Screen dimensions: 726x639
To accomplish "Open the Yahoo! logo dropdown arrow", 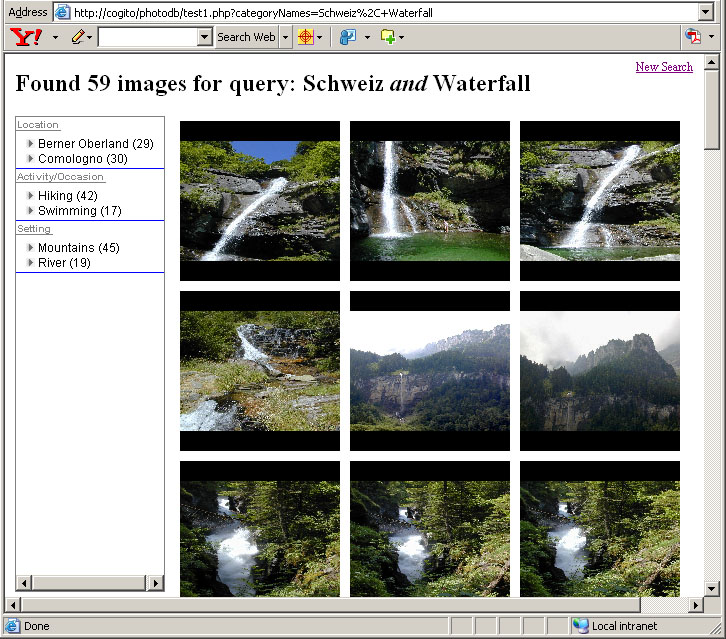I will click(x=55, y=37).
